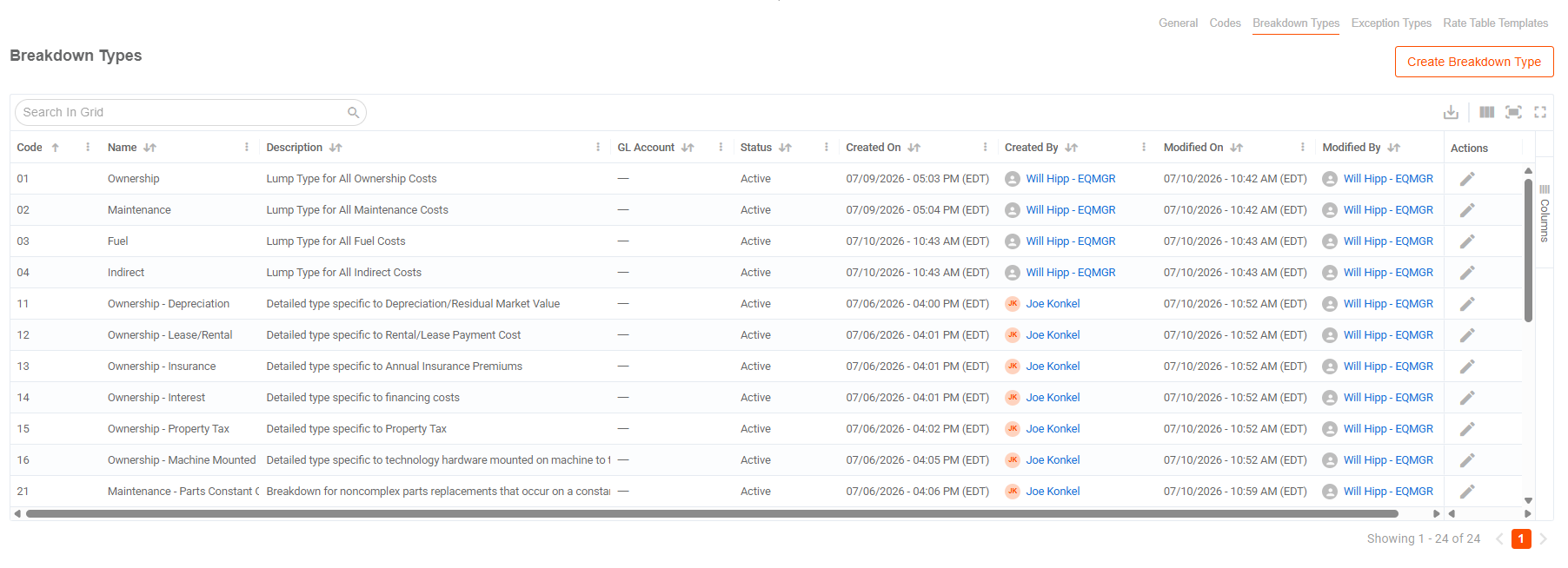Toggle fullscreen grid view icon
The width and height of the screenshot is (1568, 568).
(x=1540, y=112)
